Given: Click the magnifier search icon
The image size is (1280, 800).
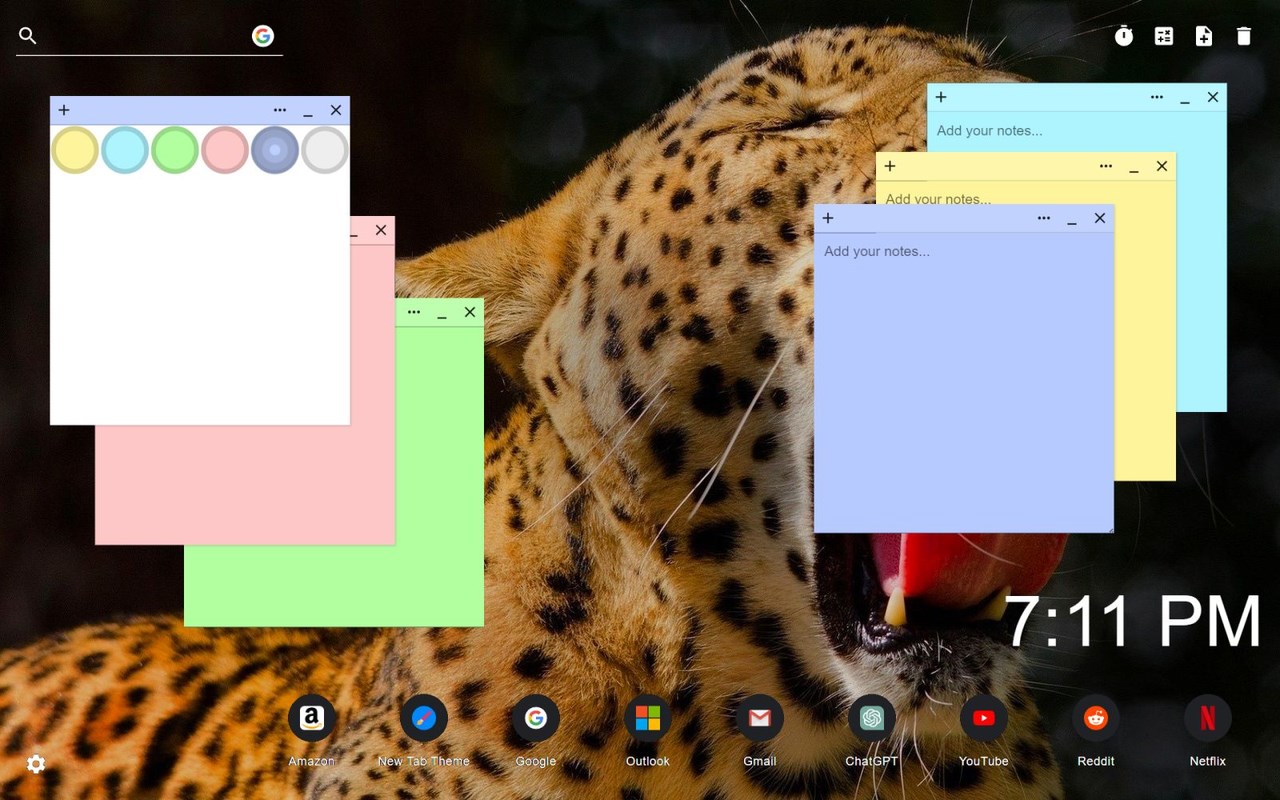Looking at the screenshot, I should (x=28, y=36).
